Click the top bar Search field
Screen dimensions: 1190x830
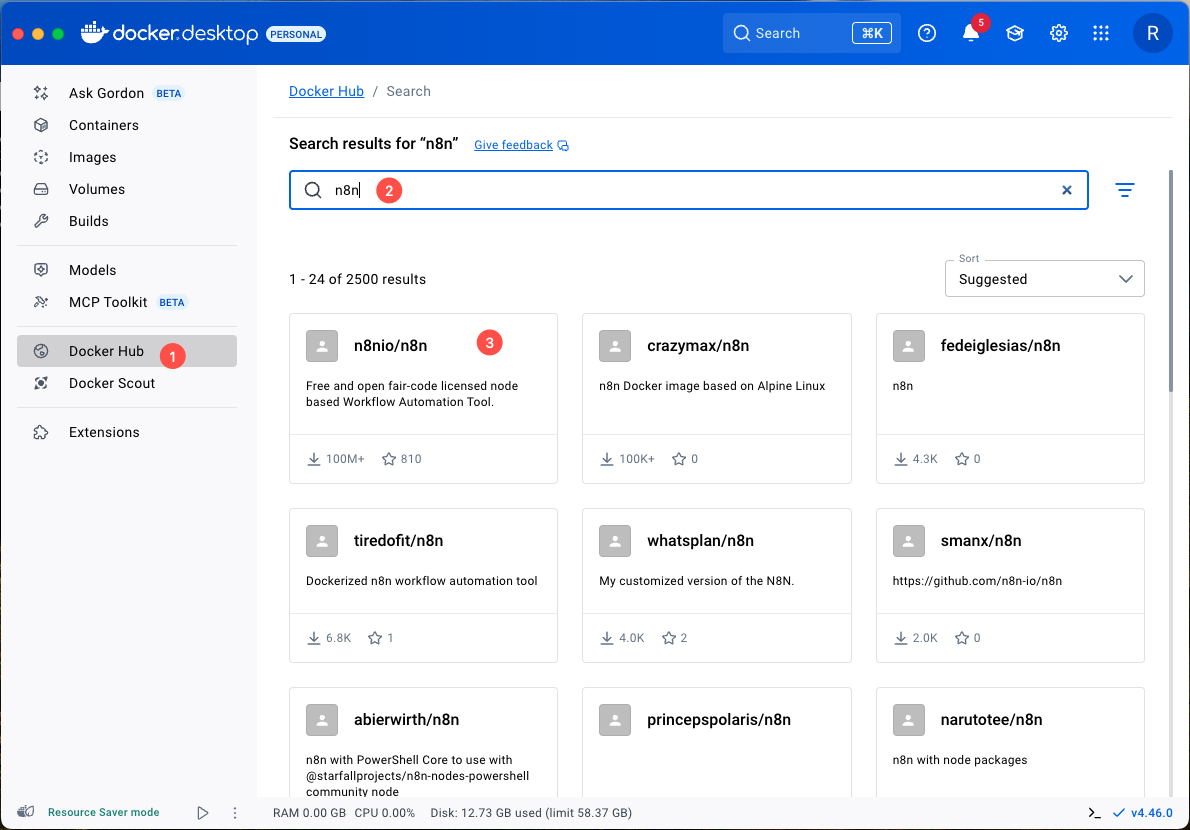[811, 33]
